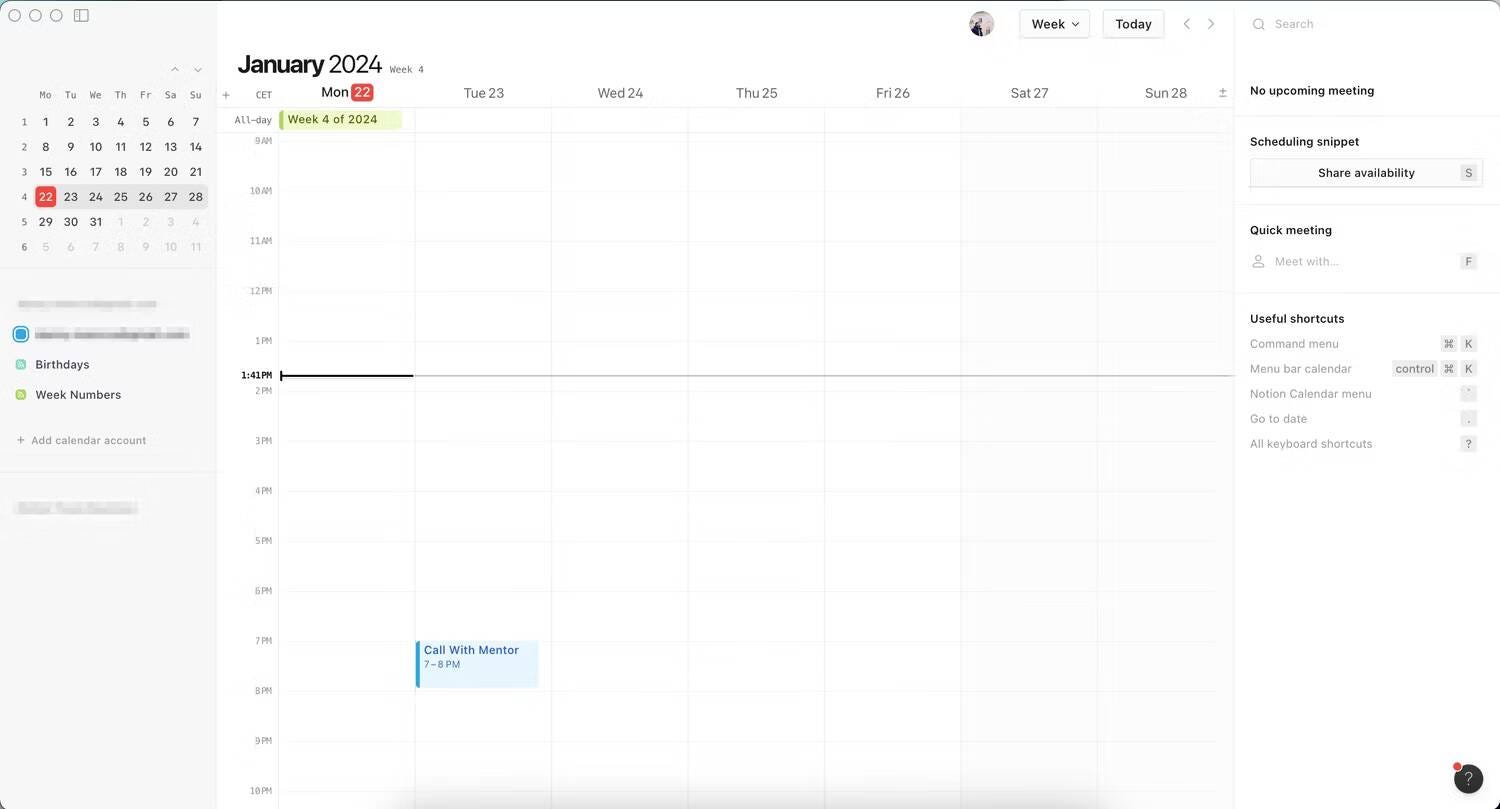
Task: Go to next week arrow
Action: 1211,24
